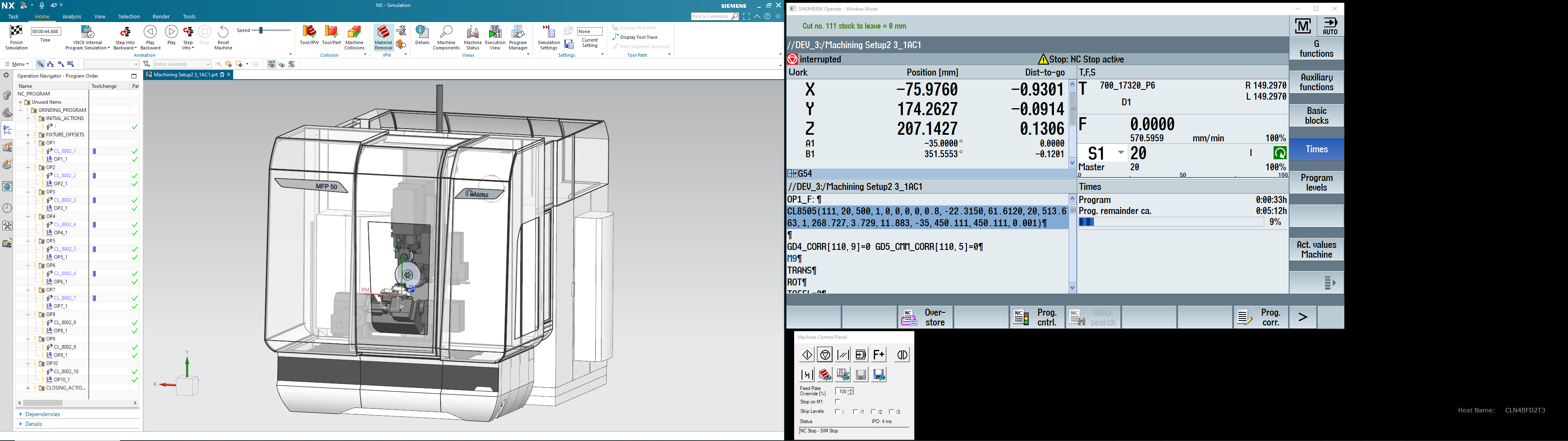Open the Render ribbon tab
This screenshot has width=1568, height=441.
point(161,16)
